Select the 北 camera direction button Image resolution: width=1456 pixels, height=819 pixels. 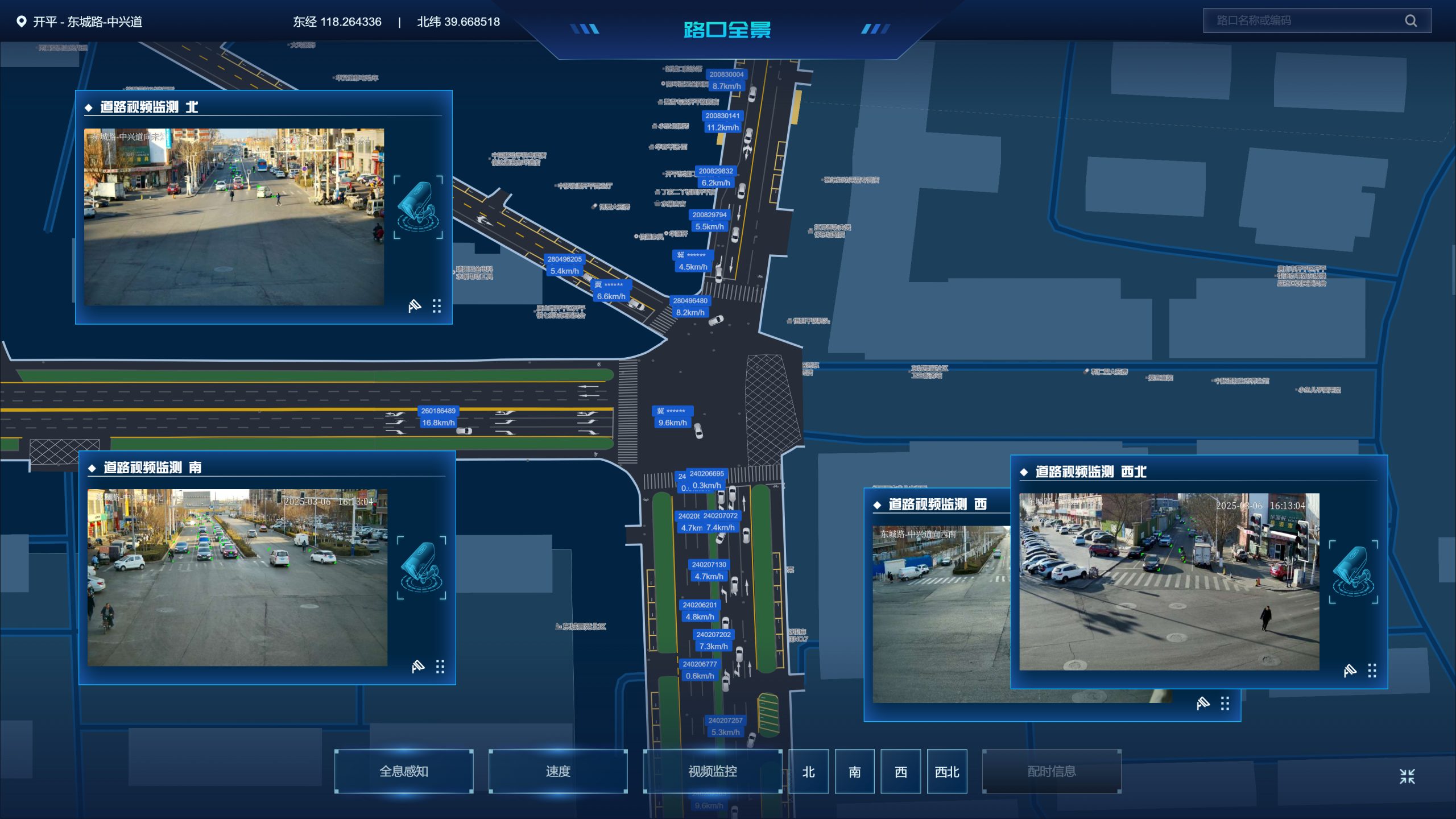[x=808, y=772]
